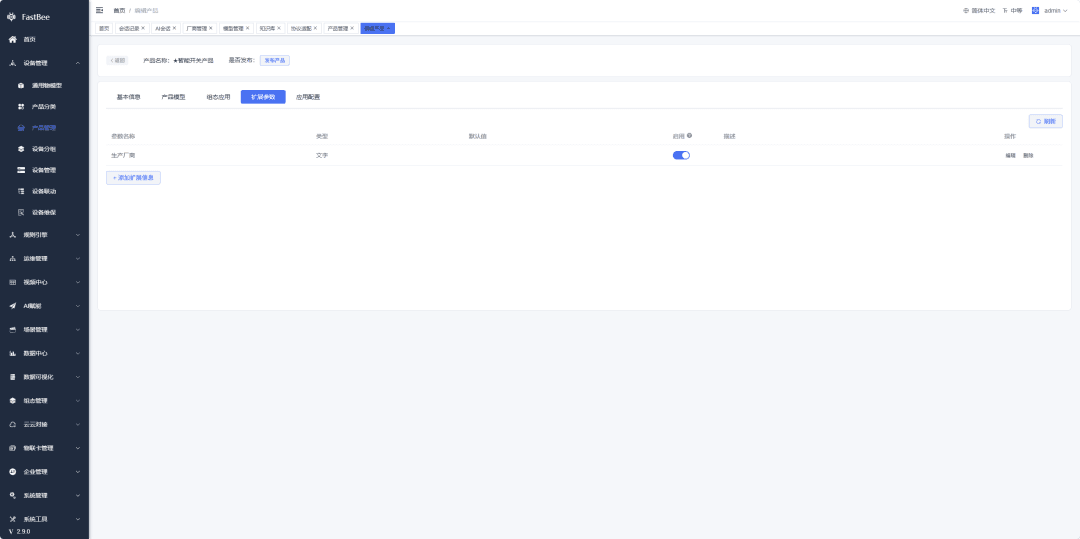Switch to the 产品模型 tab
The width and height of the screenshot is (1080, 539).
click(174, 97)
